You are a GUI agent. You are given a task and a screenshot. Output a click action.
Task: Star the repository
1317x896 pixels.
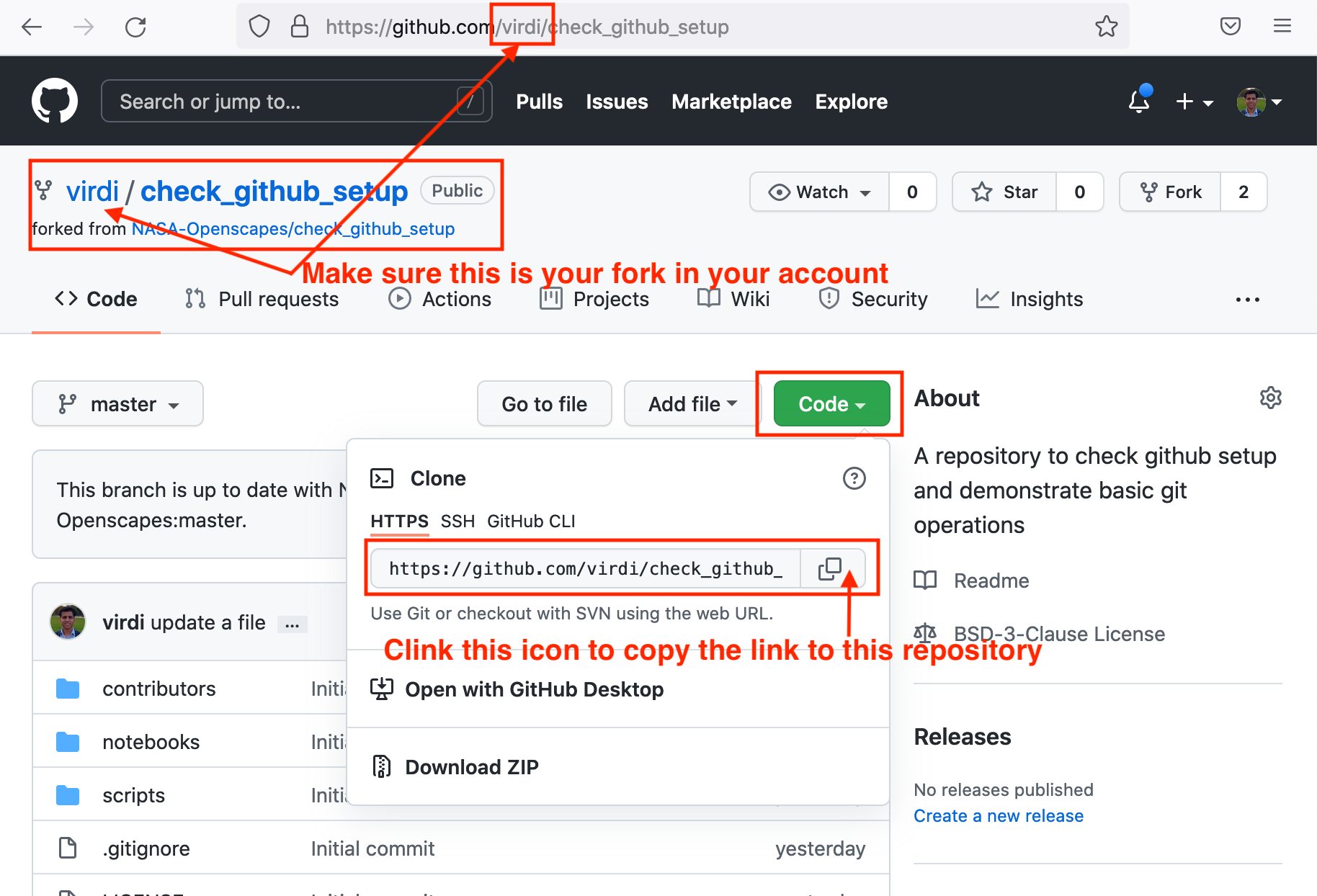click(x=1004, y=192)
